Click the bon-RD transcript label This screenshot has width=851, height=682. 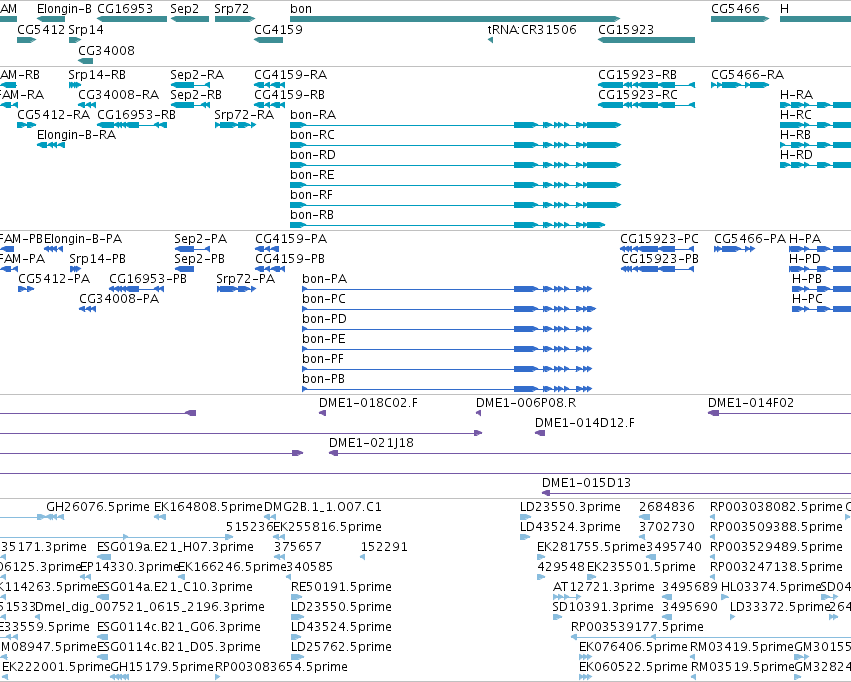click(x=313, y=155)
